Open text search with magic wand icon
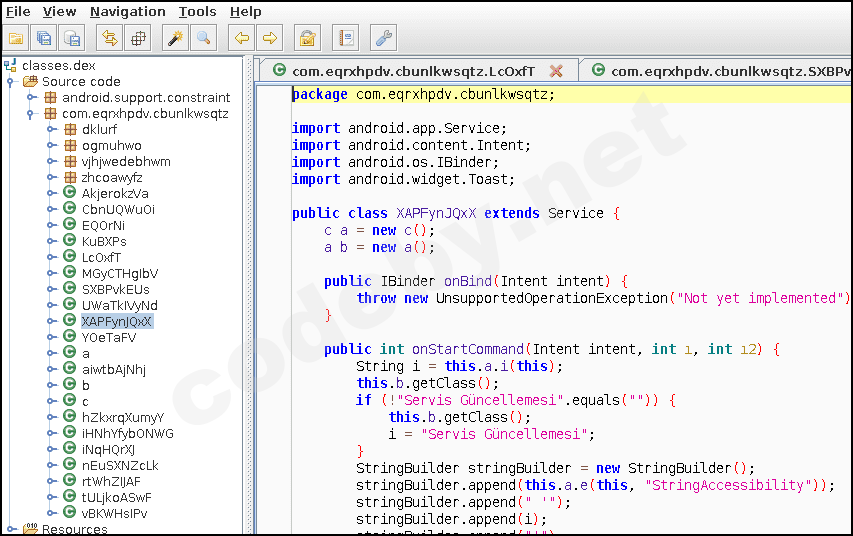 click(x=175, y=39)
